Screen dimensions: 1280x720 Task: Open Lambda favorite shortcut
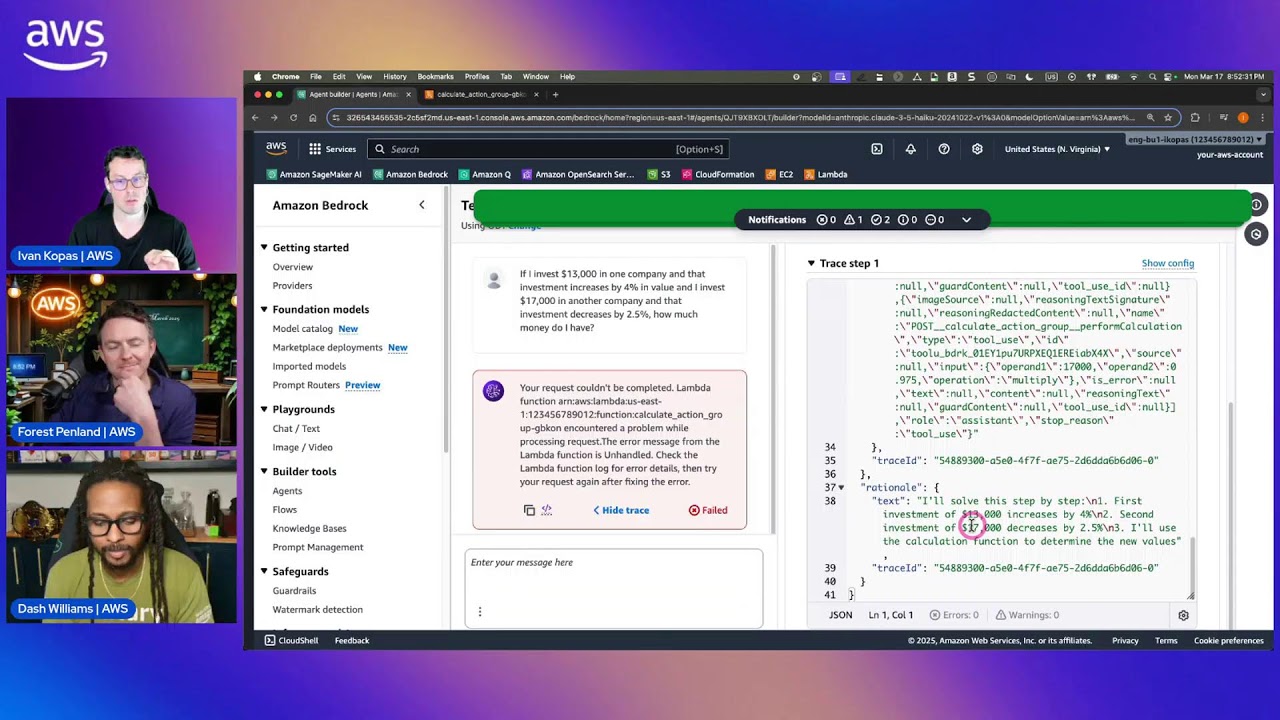(826, 174)
